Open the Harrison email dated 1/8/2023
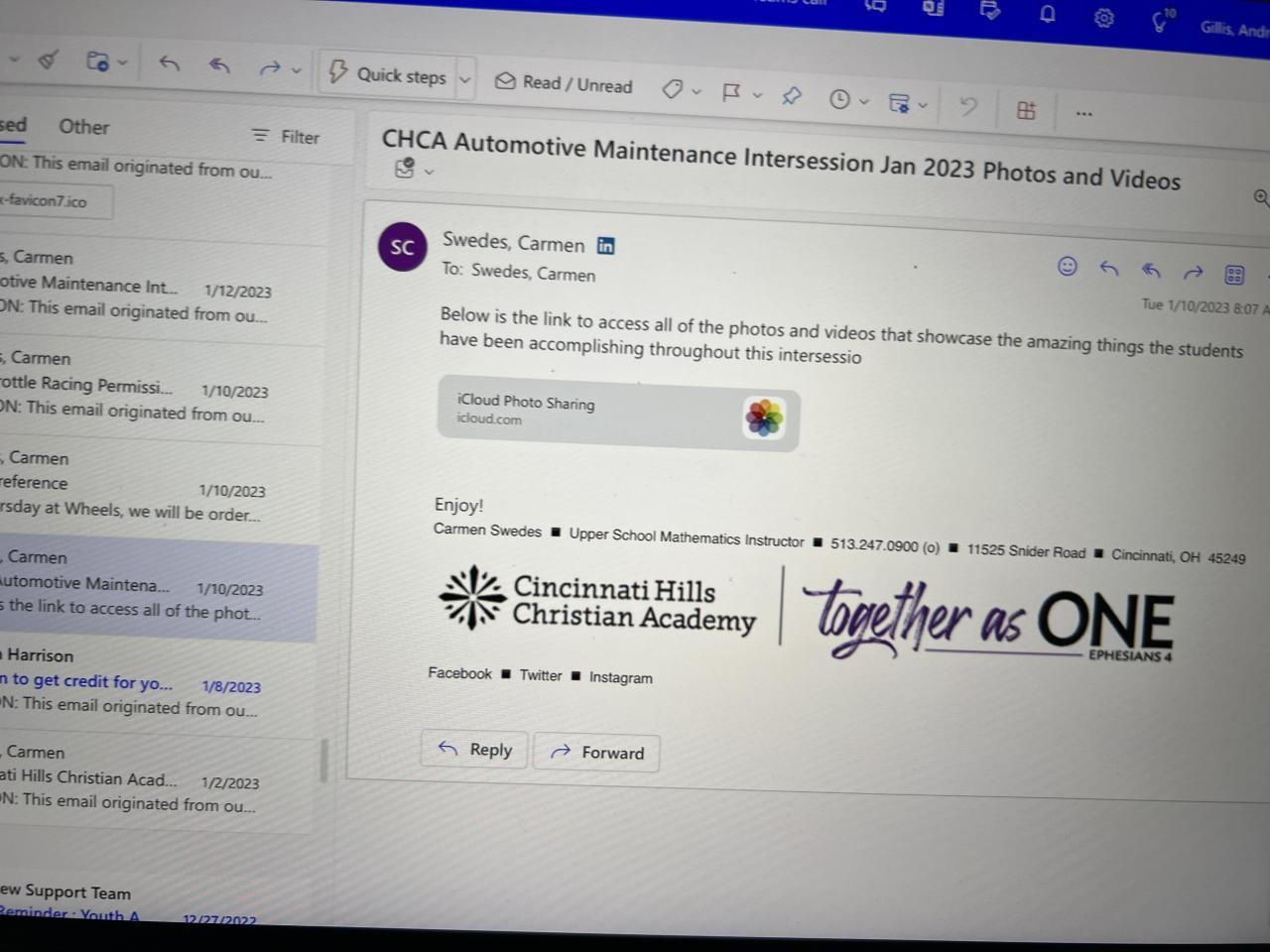Image resolution: width=1270 pixels, height=952 pixels. pos(159,681)
